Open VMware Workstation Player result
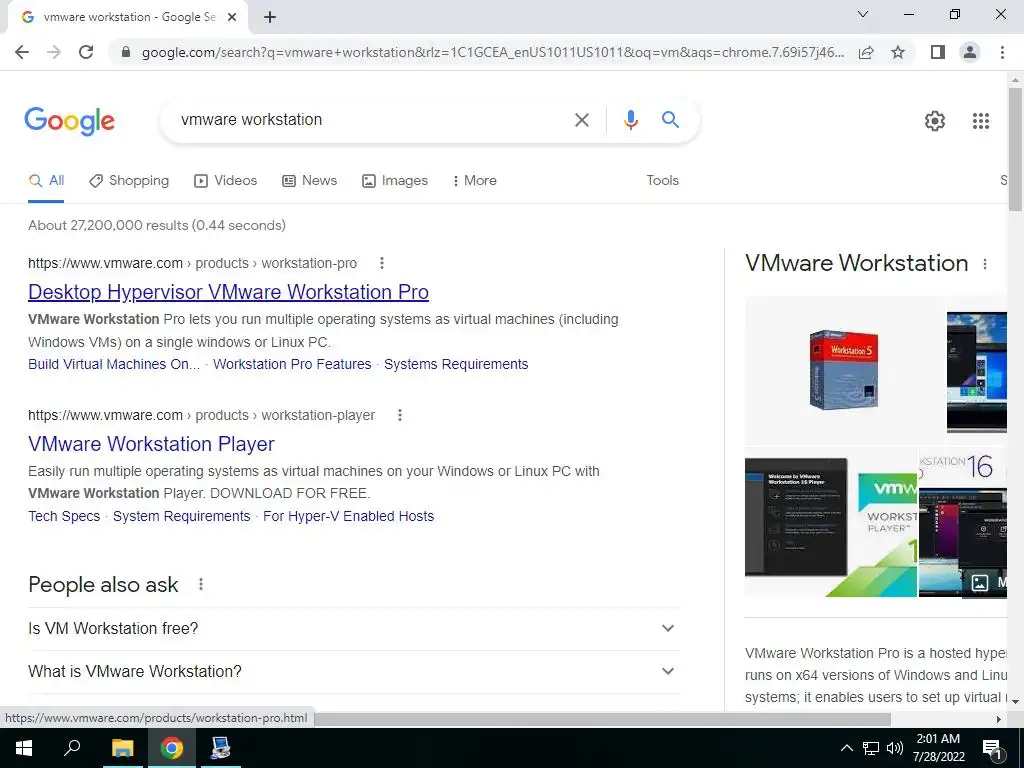Screen dimensions: 1024x768 point(152,444)
